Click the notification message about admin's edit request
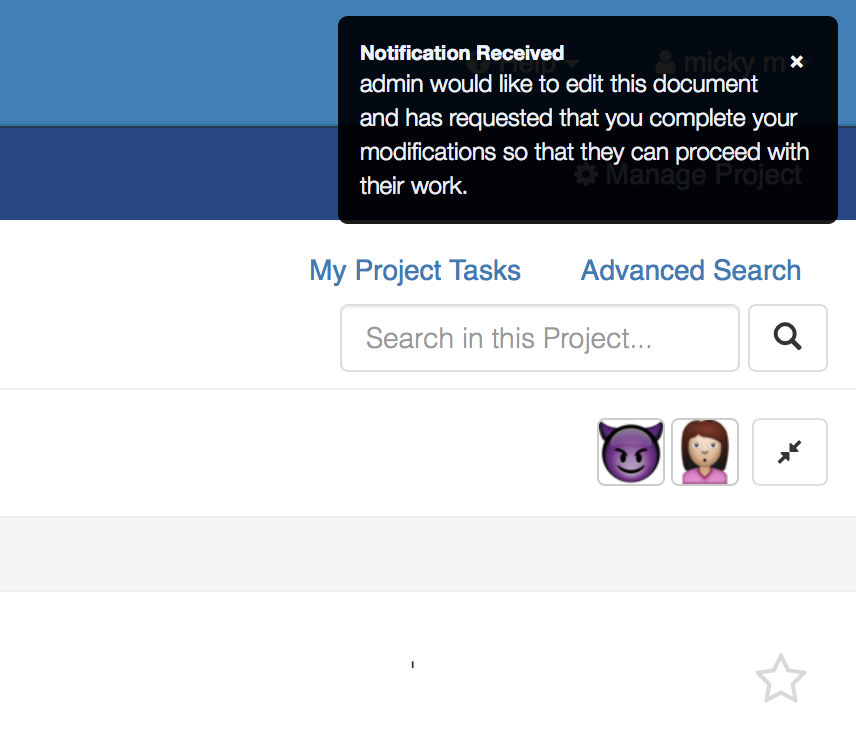Viewport: 856px width, 730px height. 584,135
